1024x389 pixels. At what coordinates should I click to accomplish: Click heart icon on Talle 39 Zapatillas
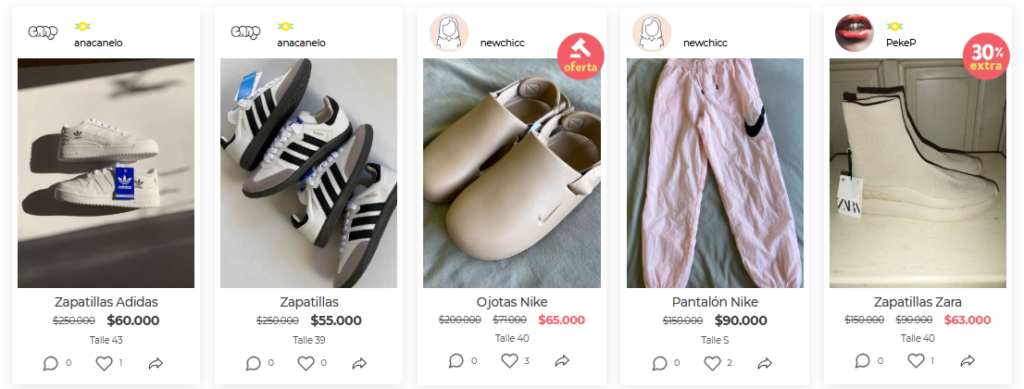pyautogui.click(x=306, y=364)
